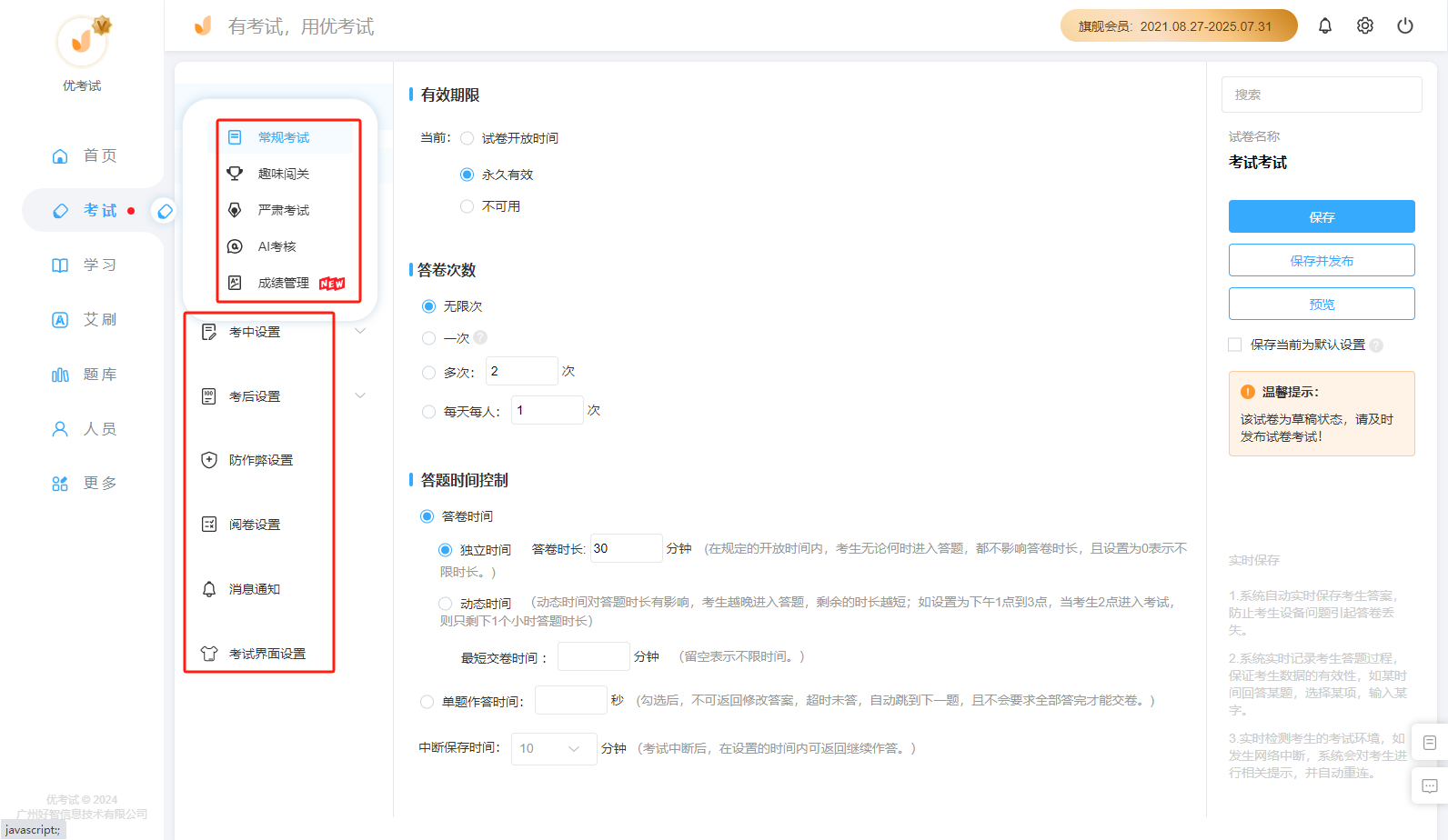Screen dimensions: 1448x840
Task: Click the 阅卷设置 icon
Action: click(209, 525)
